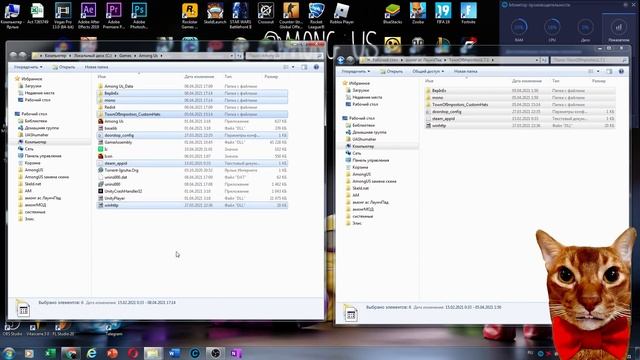Screen dimensions: 640x360
Task: Open Adobe After Effects 2019 desktop shortcut
Action: tap(89, 16)
